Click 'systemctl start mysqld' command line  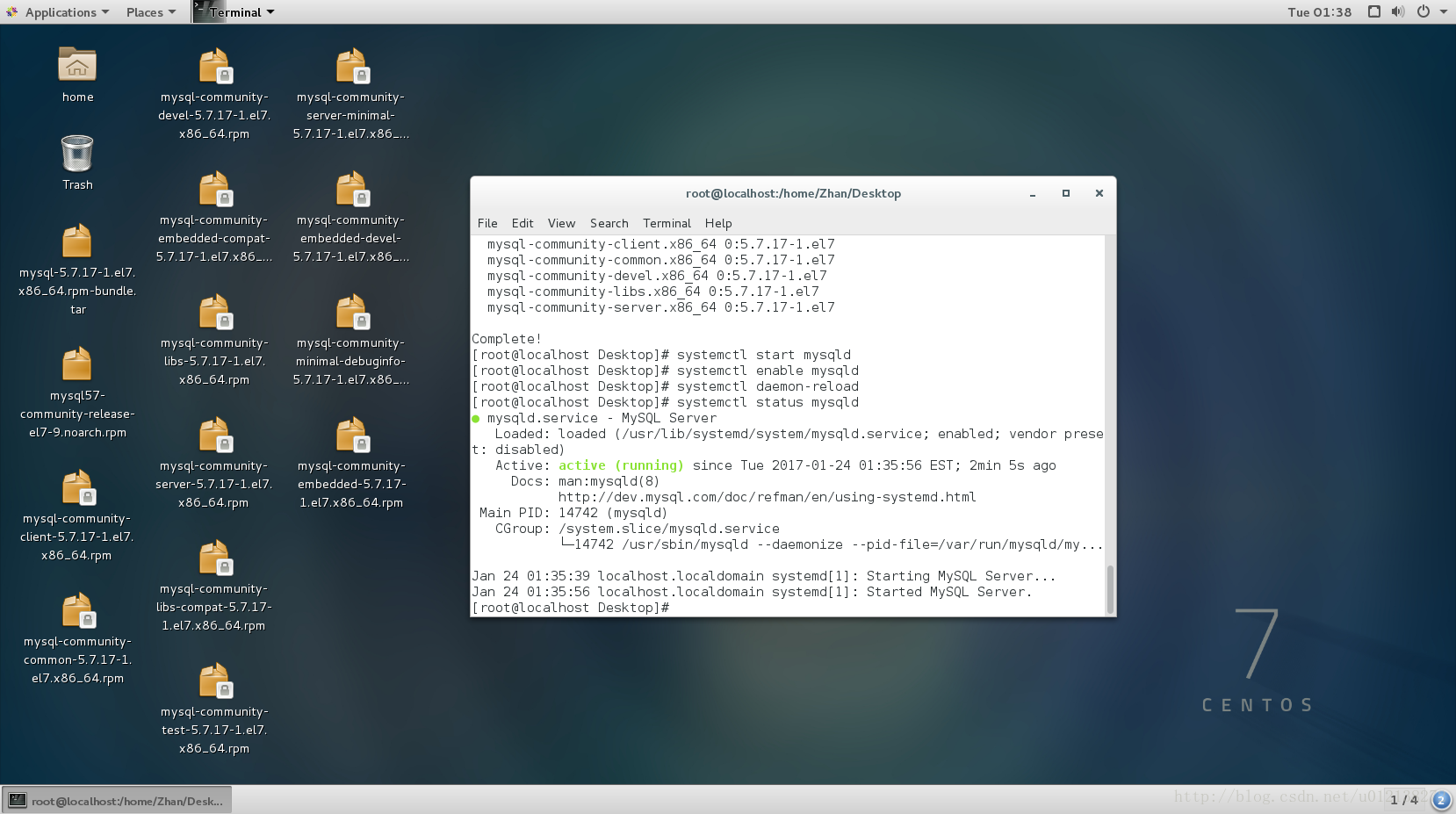(x=661, y=355)
